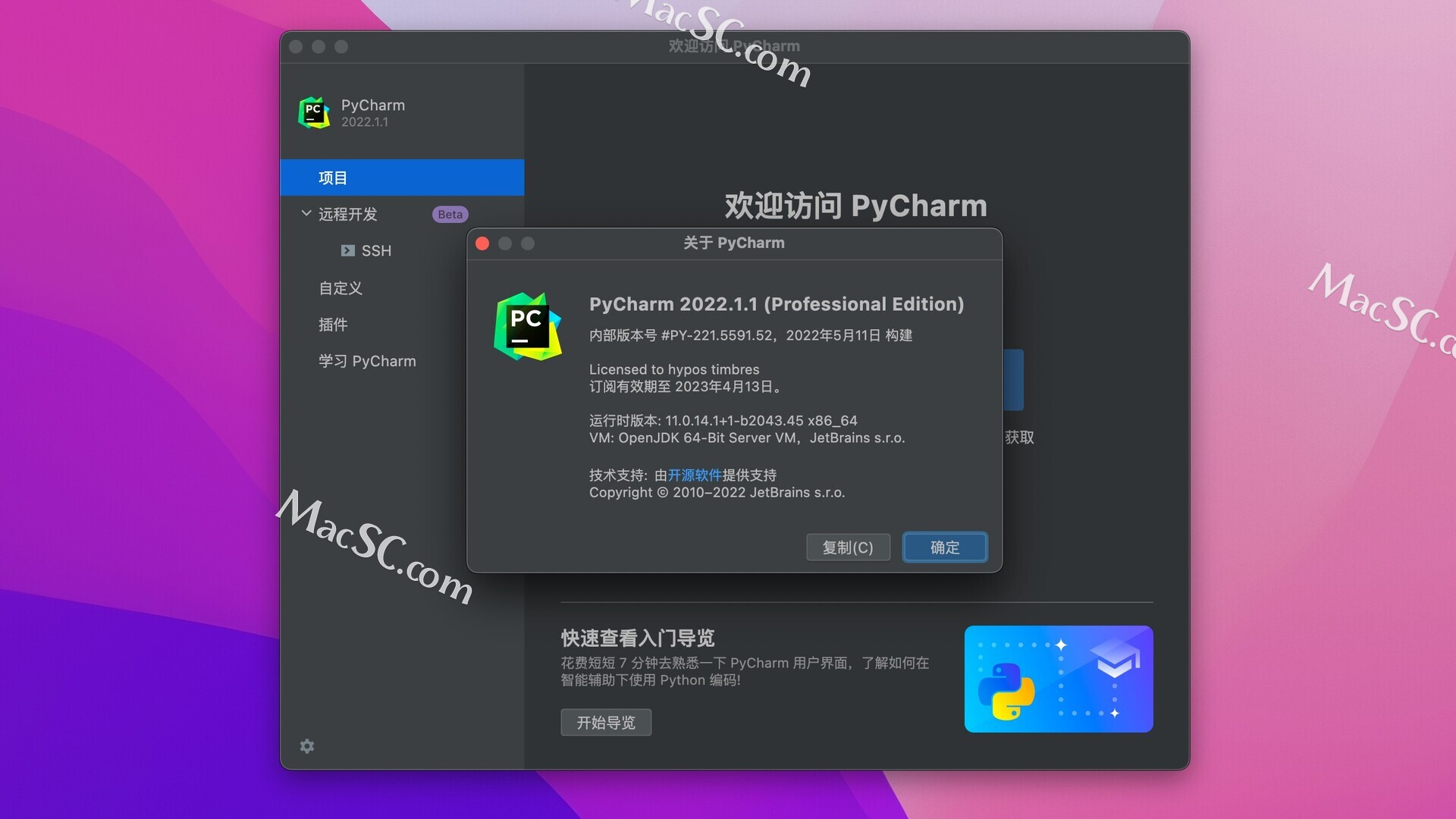Click the 复制(C) button

(848, 548)
